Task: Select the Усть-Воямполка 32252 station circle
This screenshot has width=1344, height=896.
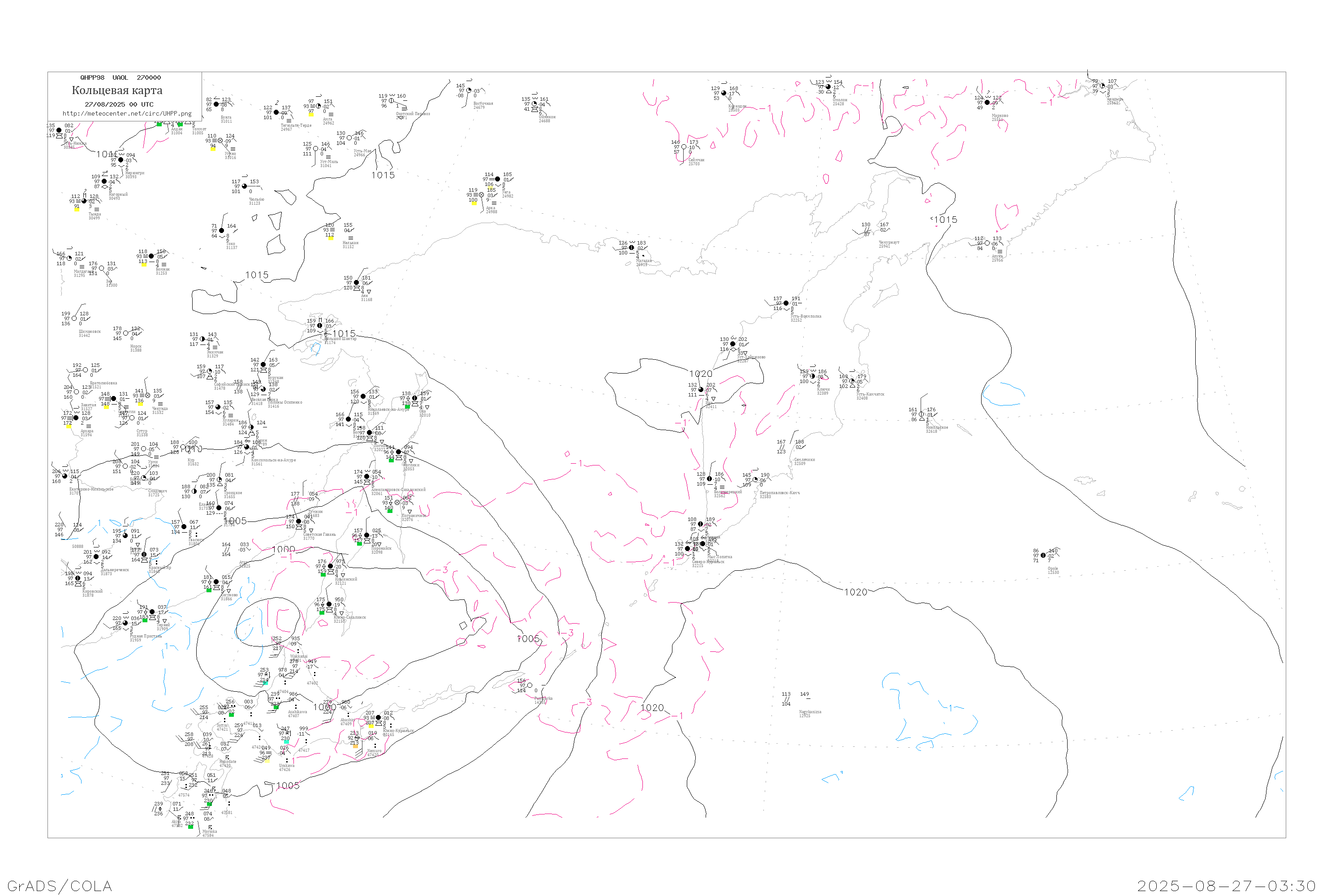Action: [786, 303]
